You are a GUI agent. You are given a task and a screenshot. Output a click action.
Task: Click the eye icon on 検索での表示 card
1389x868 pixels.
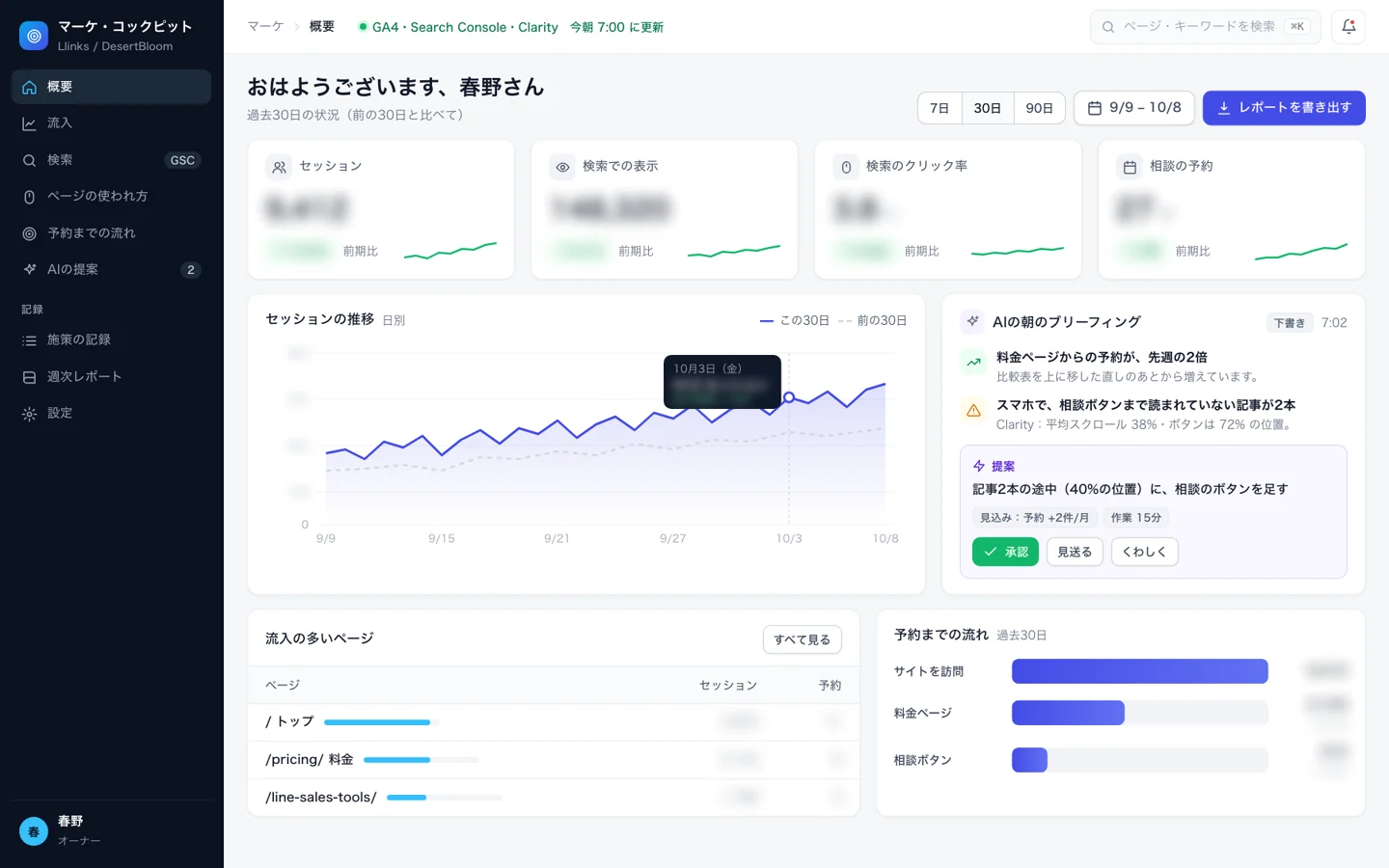coord(562,167)
